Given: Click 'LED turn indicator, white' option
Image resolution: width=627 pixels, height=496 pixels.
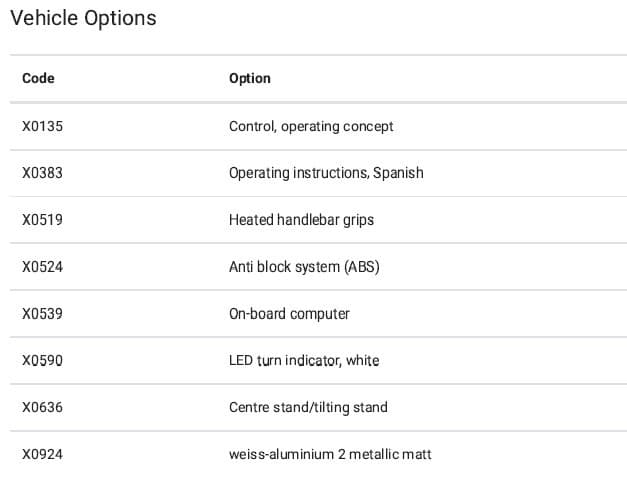Looking at the screenshot, I should click(304, 361).
